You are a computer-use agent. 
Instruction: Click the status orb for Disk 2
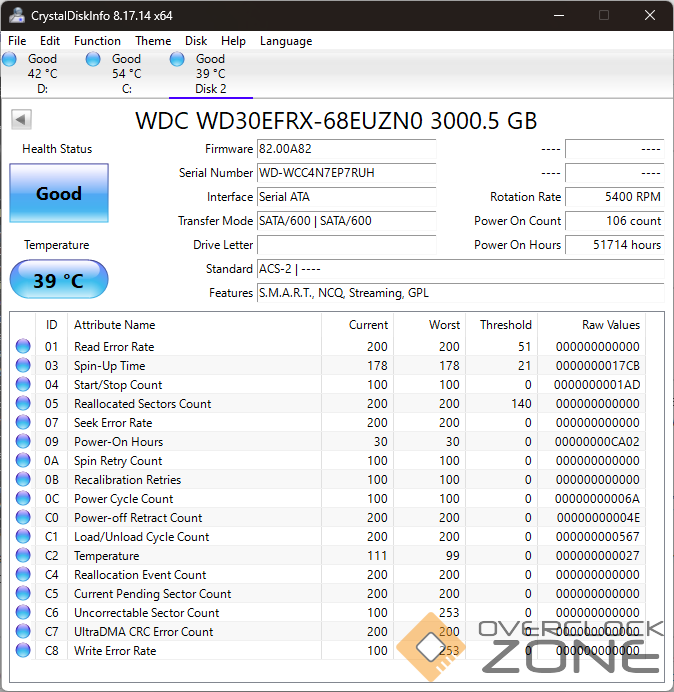click(178, 60)
